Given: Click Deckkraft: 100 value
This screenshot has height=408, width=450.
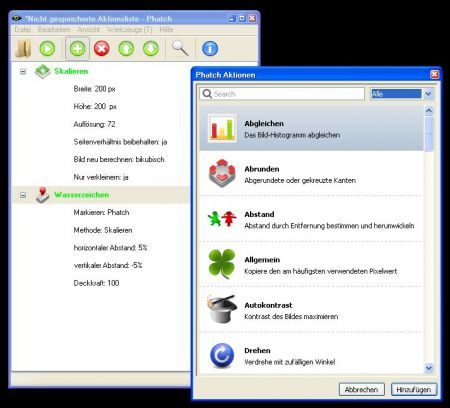Looking at the screenshot, I should click(96, 283).
